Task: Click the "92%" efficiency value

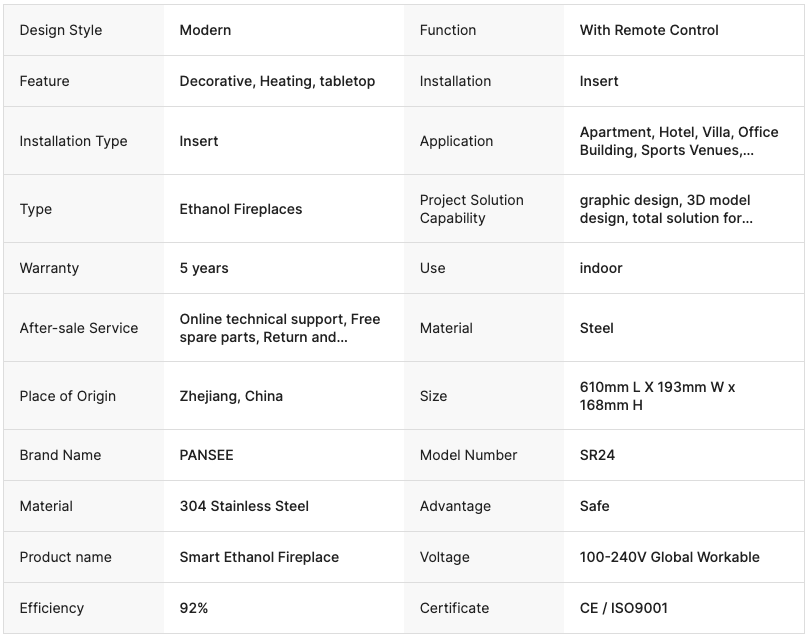Action: click(194, 608)
